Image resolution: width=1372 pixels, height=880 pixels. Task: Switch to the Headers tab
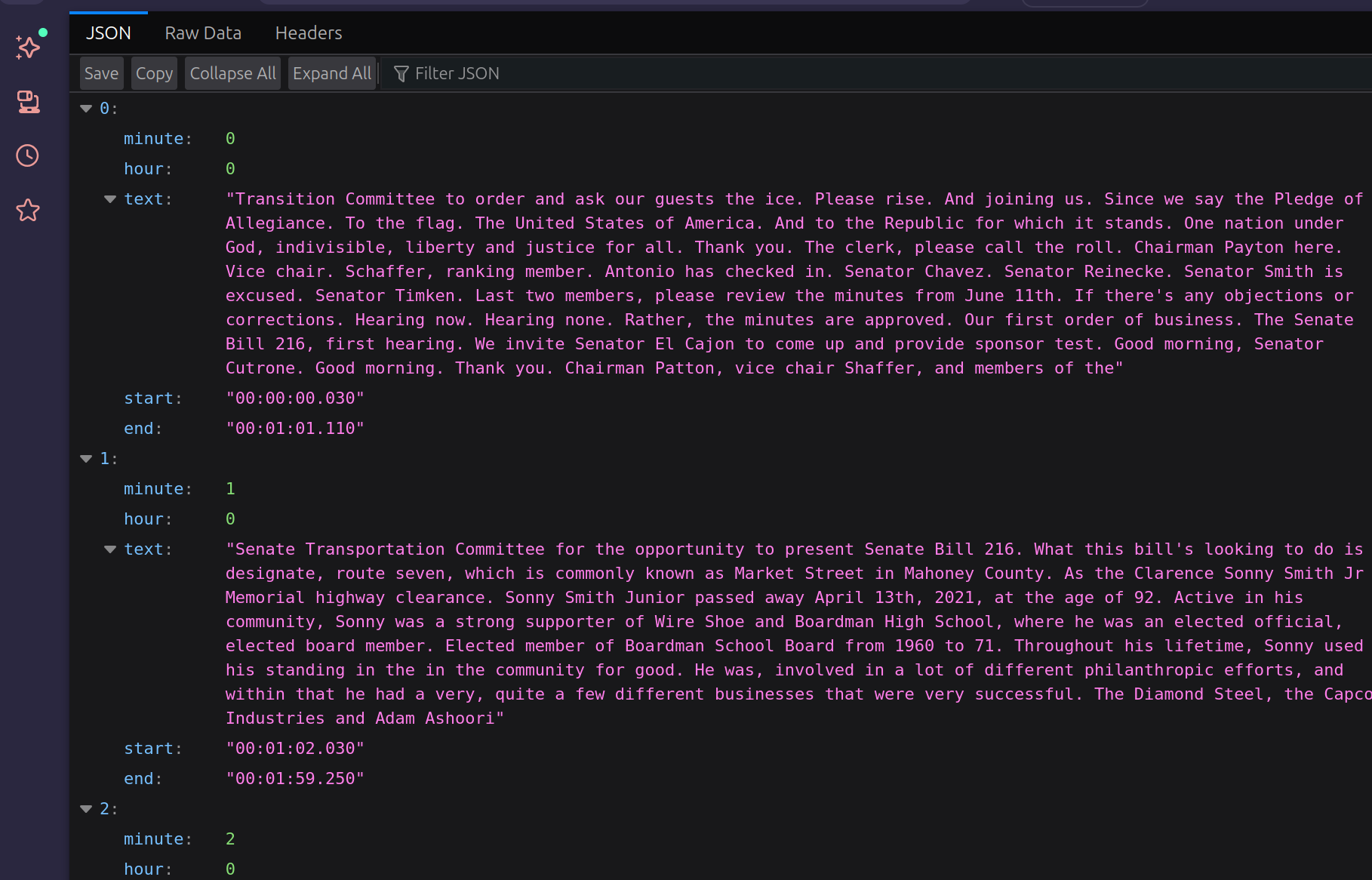pyautogui.click(x=308, y=33)
